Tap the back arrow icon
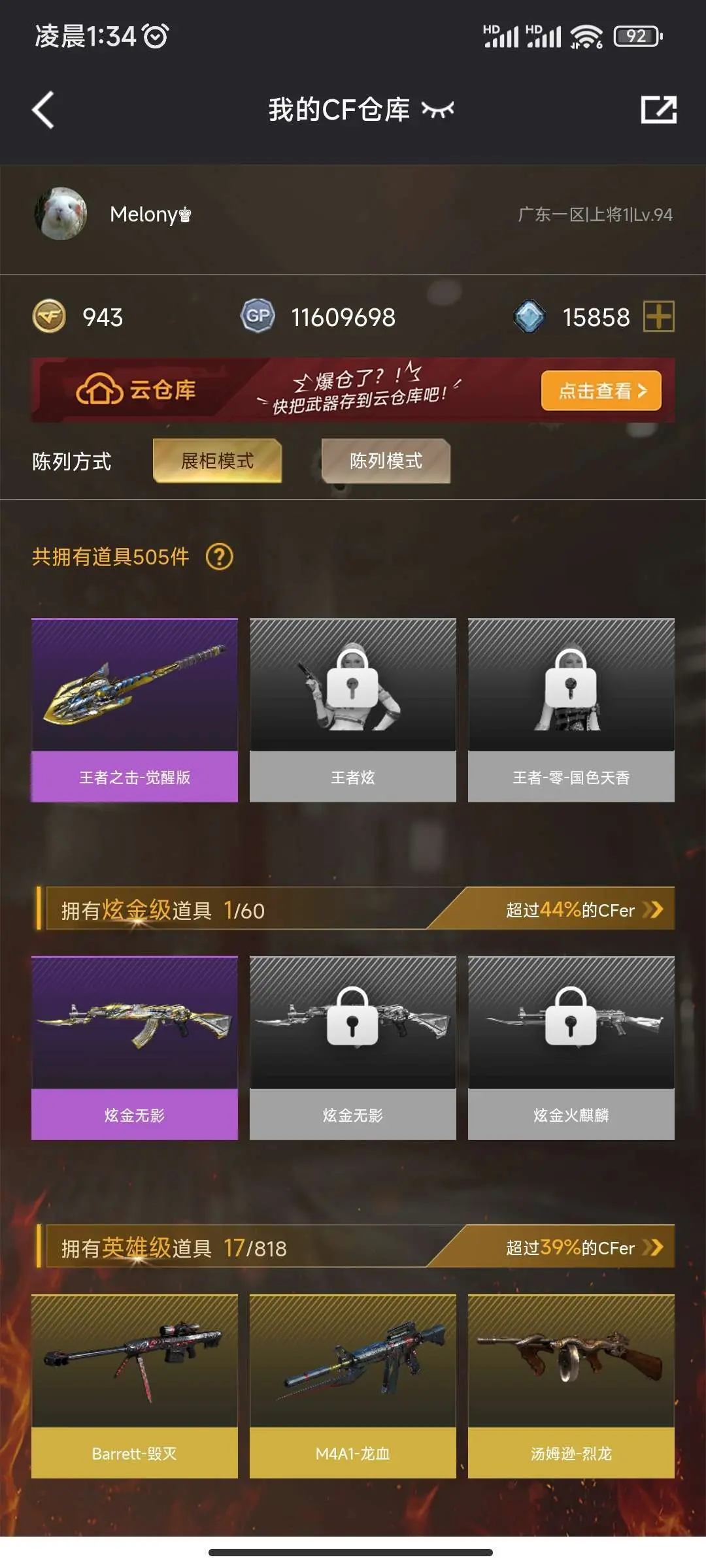The width and height of the screenshot is (706, 1568). click(43, 110)
